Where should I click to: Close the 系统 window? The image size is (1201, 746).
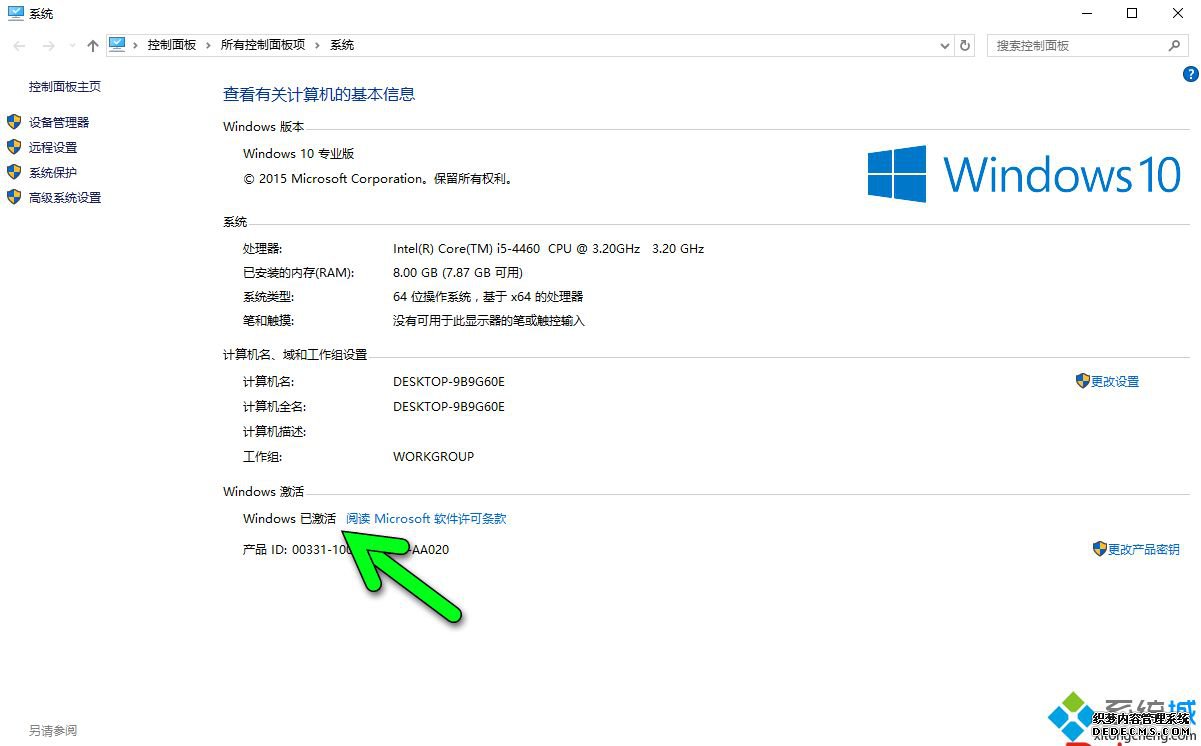(1178, 14)
